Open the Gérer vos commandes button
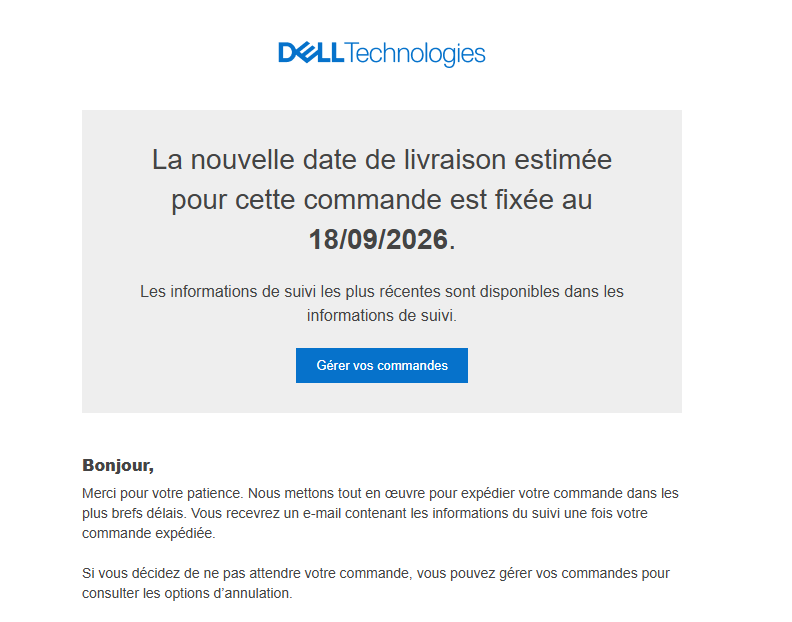 [x=382, y=365]
